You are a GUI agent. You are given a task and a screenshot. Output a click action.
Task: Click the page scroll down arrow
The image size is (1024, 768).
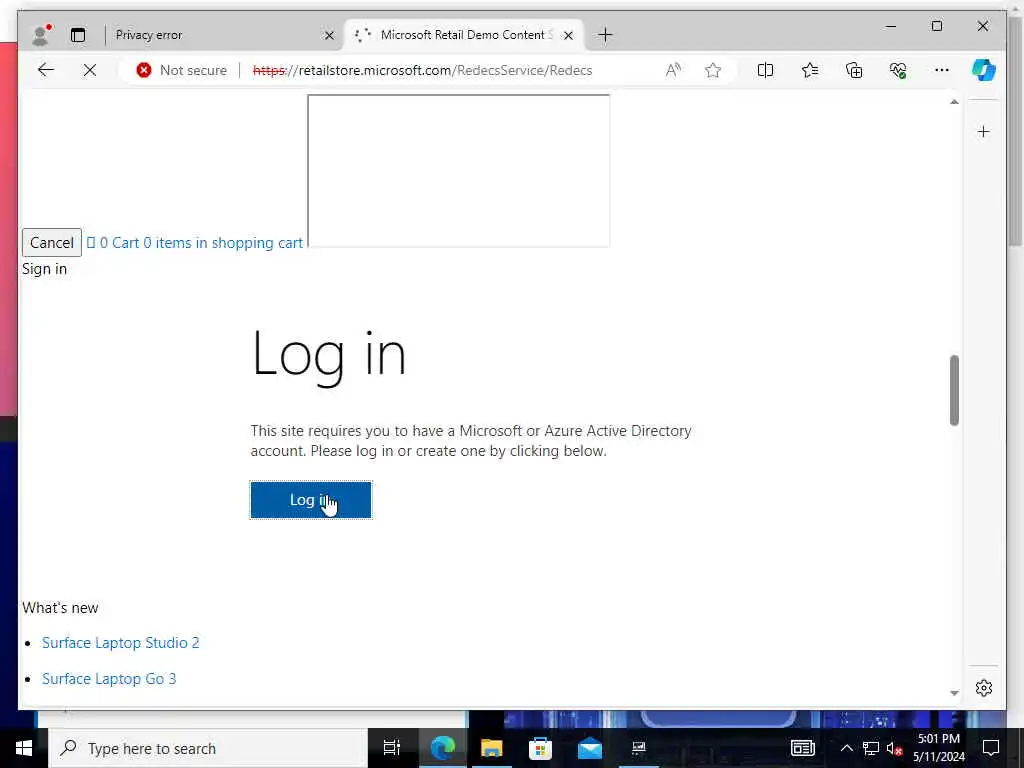[x=954, y=693]
